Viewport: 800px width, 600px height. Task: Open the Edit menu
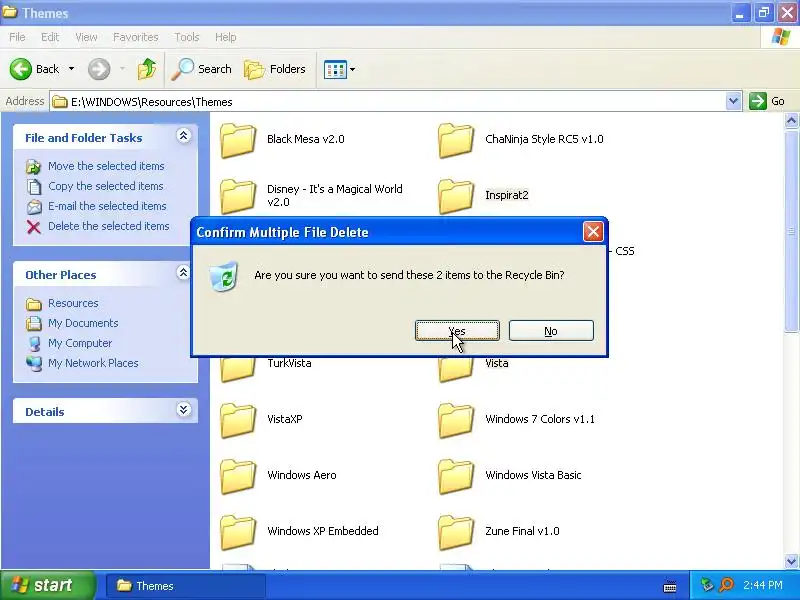(x=50, y=37)
